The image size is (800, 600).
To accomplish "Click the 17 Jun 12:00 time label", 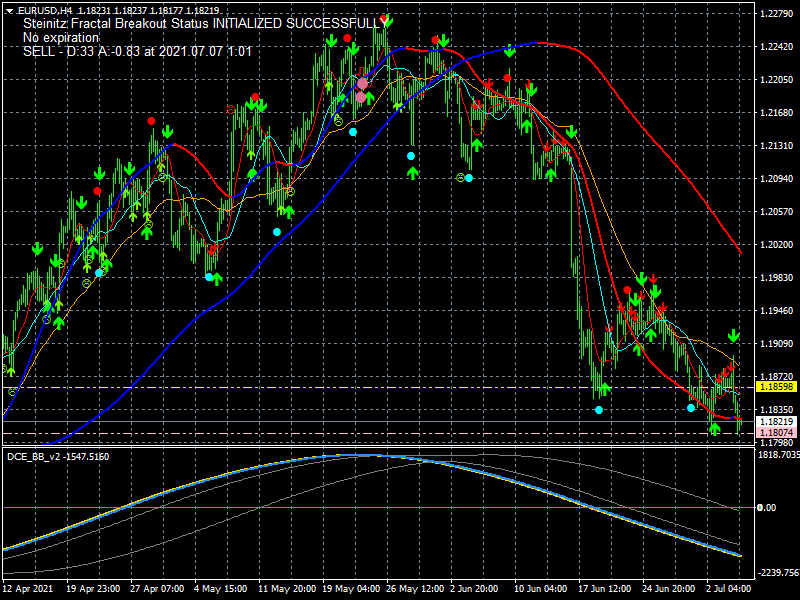I will tap(605, 589).
